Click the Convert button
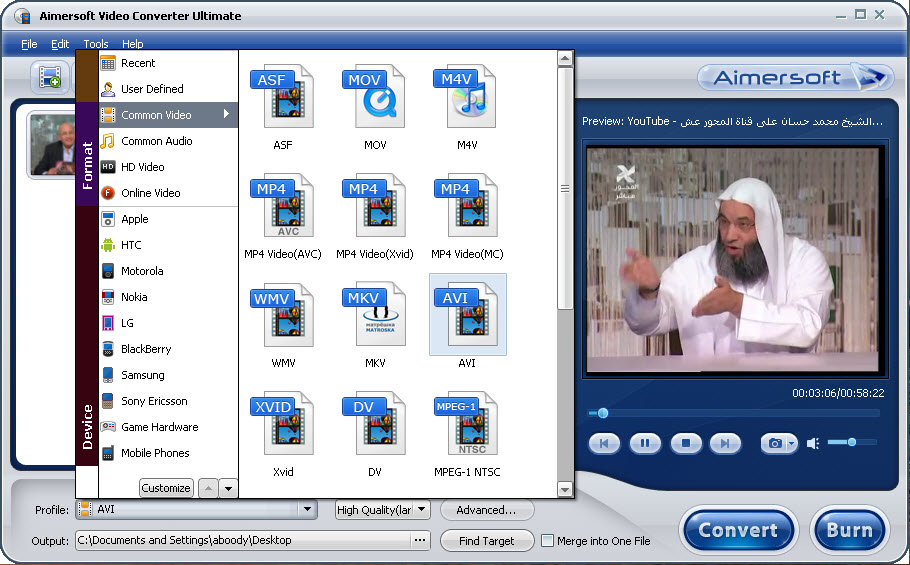 (x=738, y=530)
